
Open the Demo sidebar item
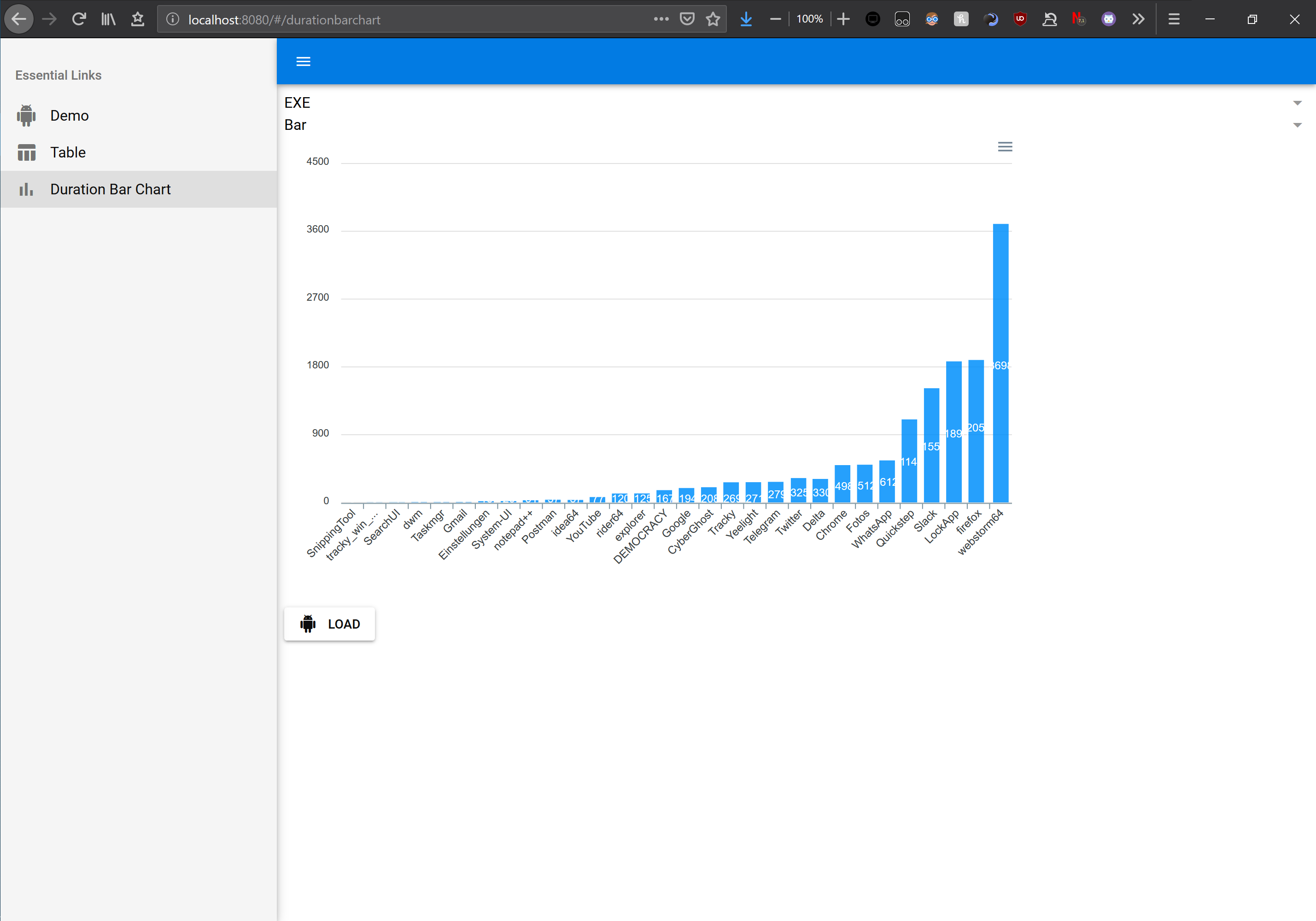[x=70, y=116]
